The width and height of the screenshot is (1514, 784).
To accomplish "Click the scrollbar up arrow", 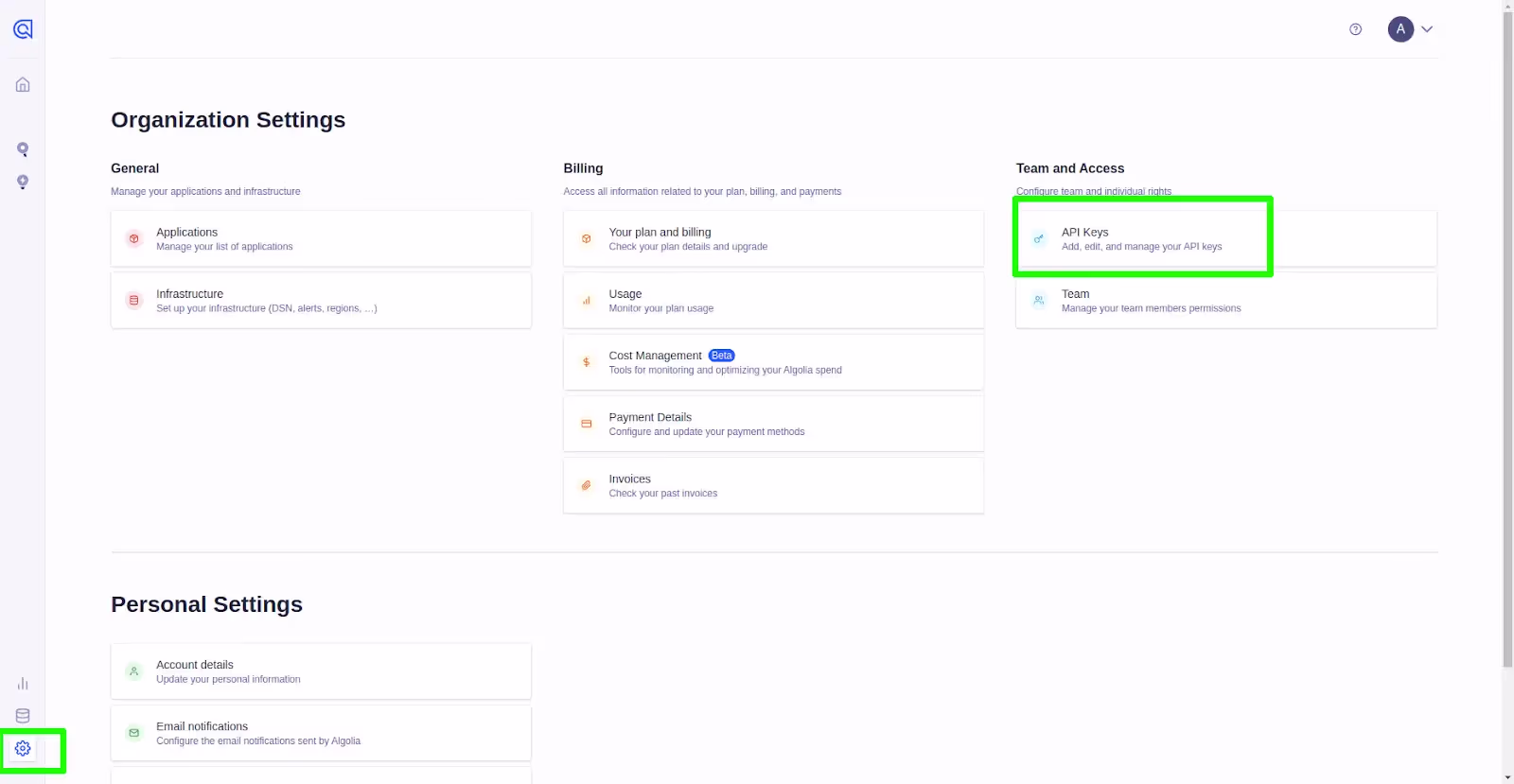I will click(x=1507, y=6).
